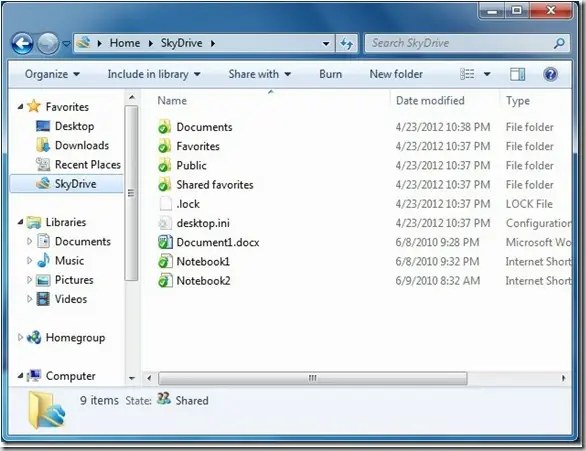Toggle the preview pane icon

[x=517, y=74]
